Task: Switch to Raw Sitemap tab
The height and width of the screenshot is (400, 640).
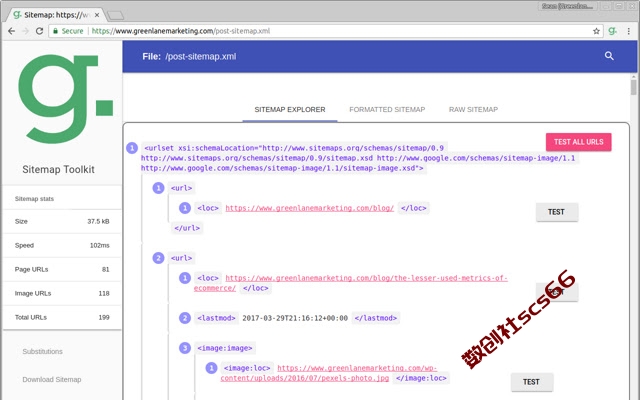Action: pos(473,109)
